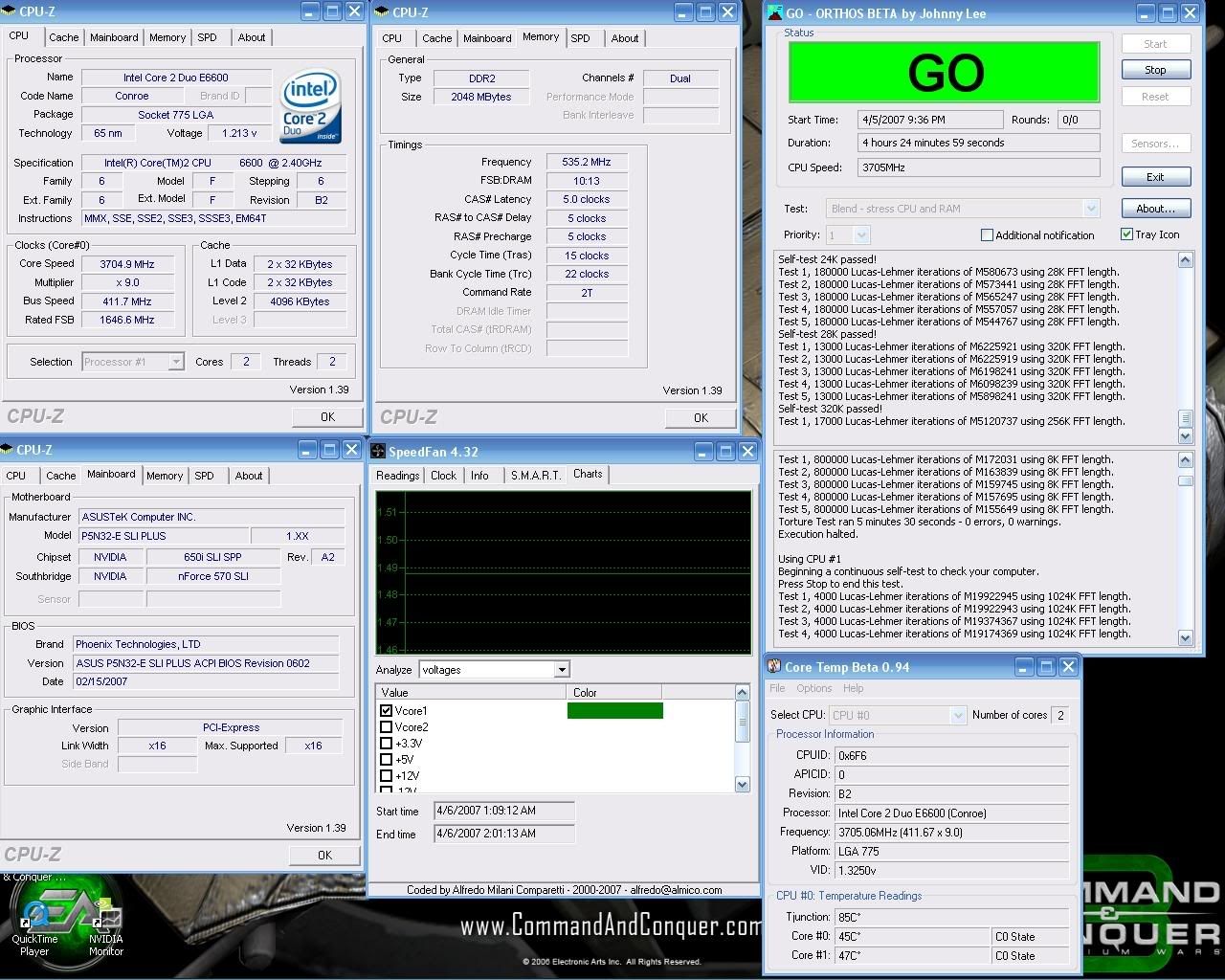Click motherboard model P5N32-E SLI PLUS
This screenshot has height=980, width=1225.
165,536
